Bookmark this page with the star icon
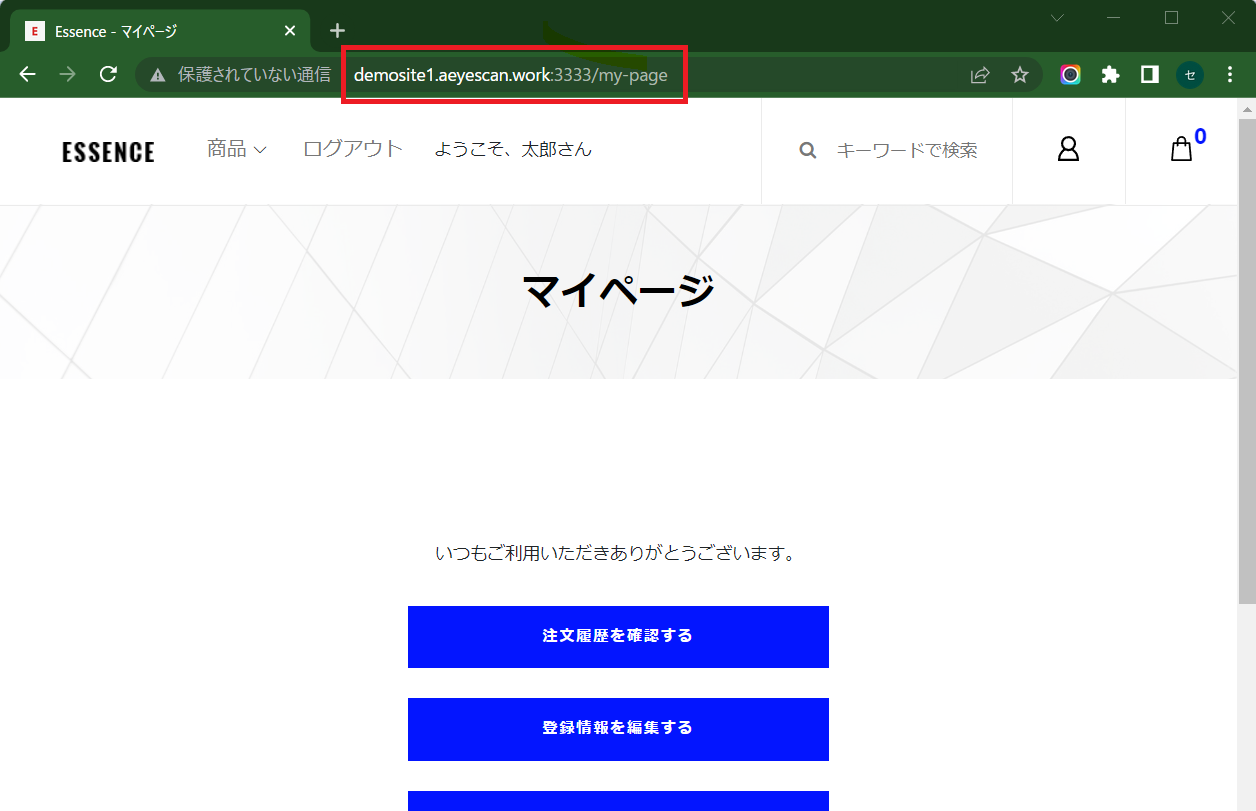The height and width of the screenshot is (811, 1256). 1020,75
